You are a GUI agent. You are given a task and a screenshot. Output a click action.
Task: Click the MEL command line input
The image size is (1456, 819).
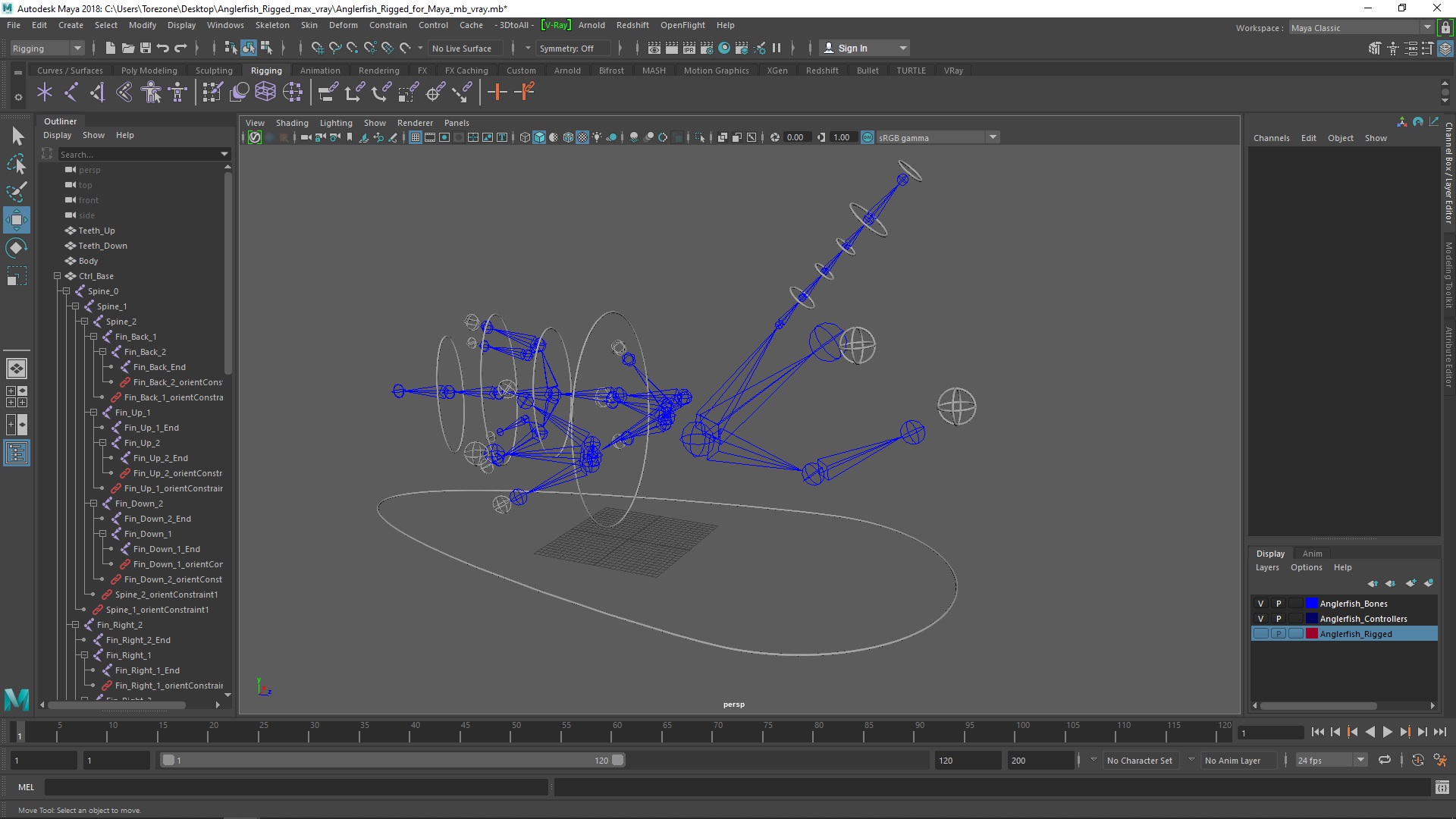pyautogui.click(x=296, y=787)
